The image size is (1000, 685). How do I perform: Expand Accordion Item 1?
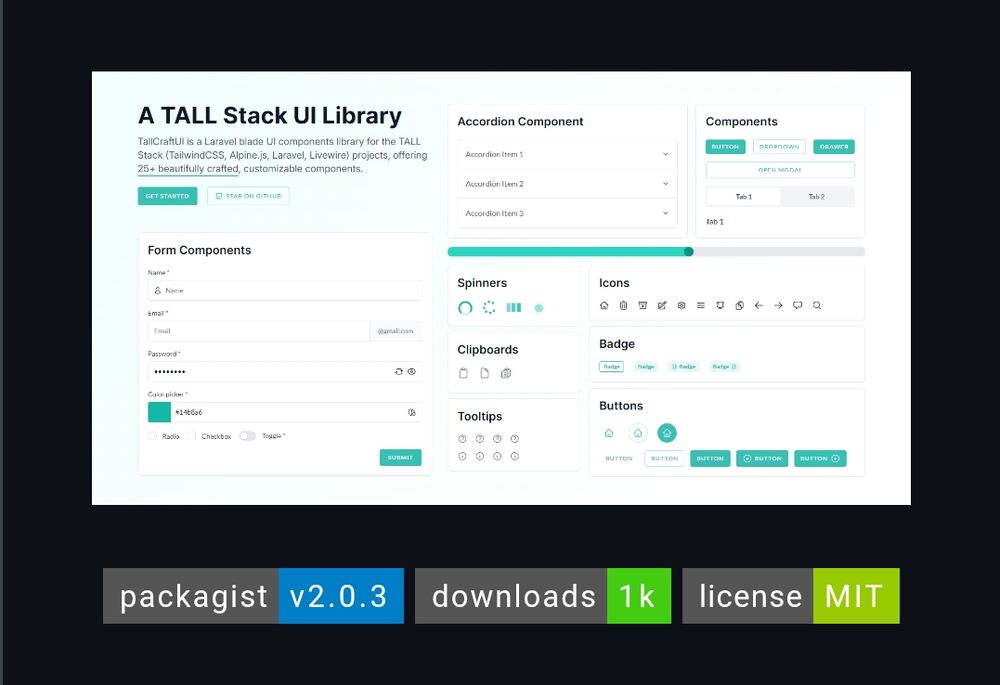point(567,154)
